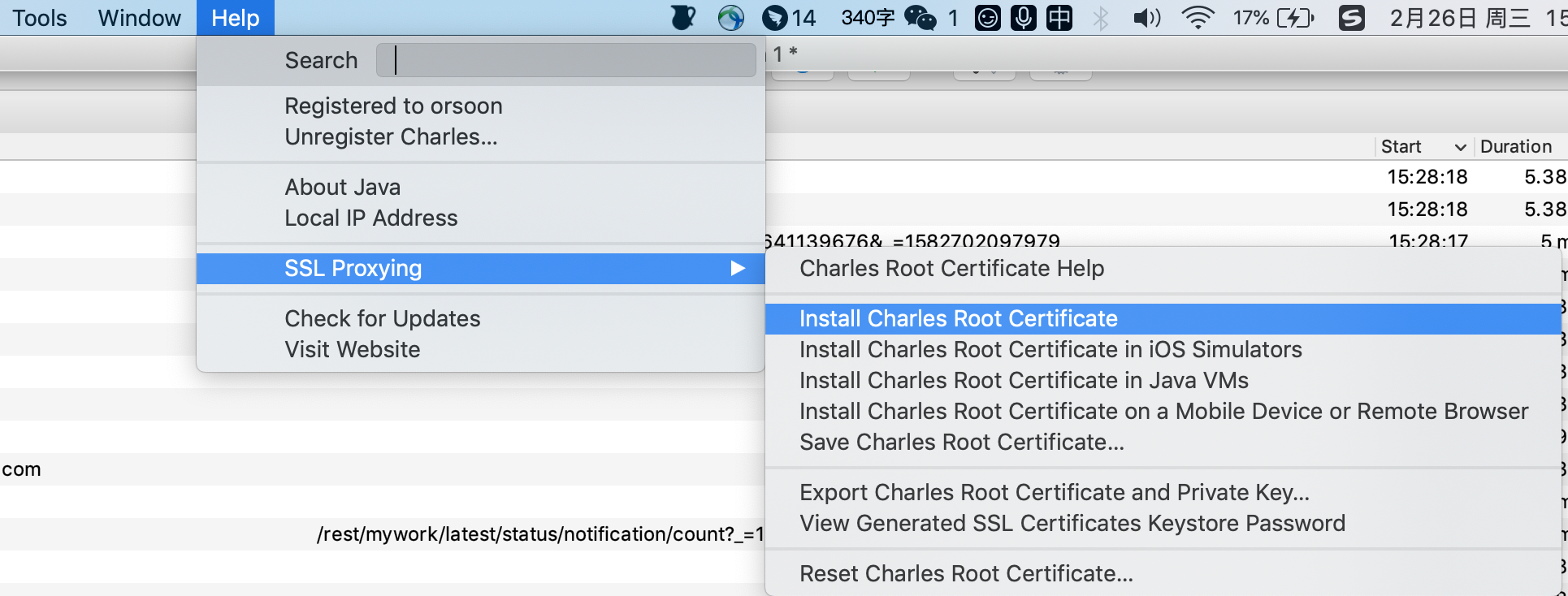The image size is (1568, 596).
Task: Click the microphone icon in menu bar
Action: click(x=1024, y=18)
